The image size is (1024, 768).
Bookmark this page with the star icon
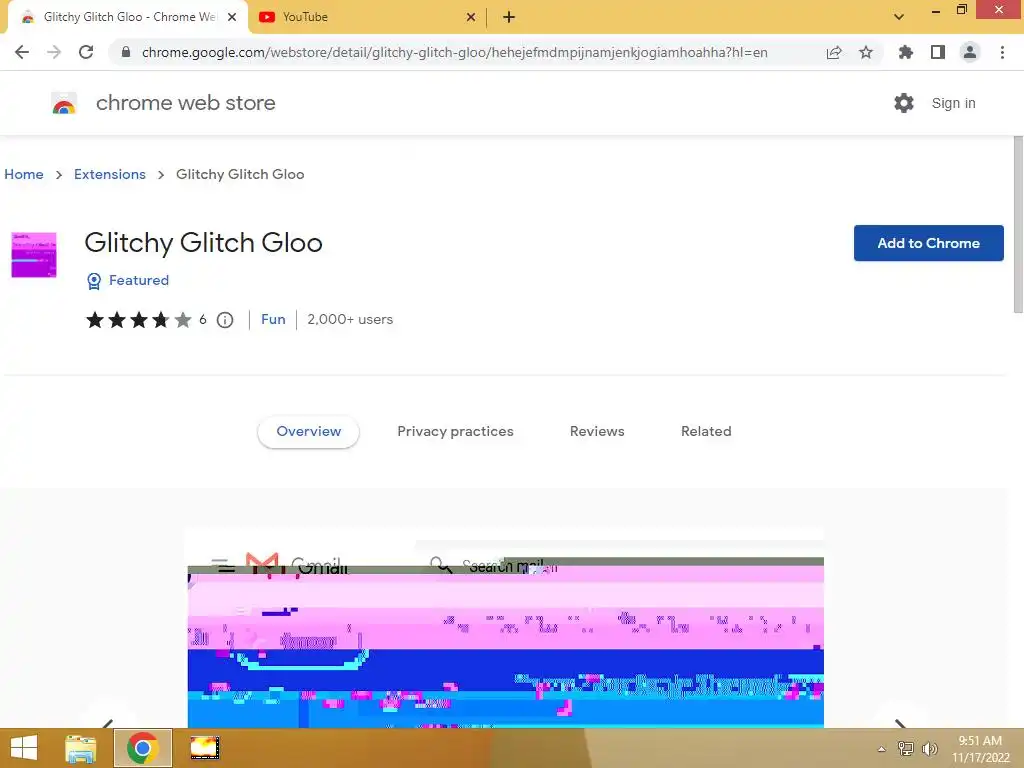pos(866,52)
